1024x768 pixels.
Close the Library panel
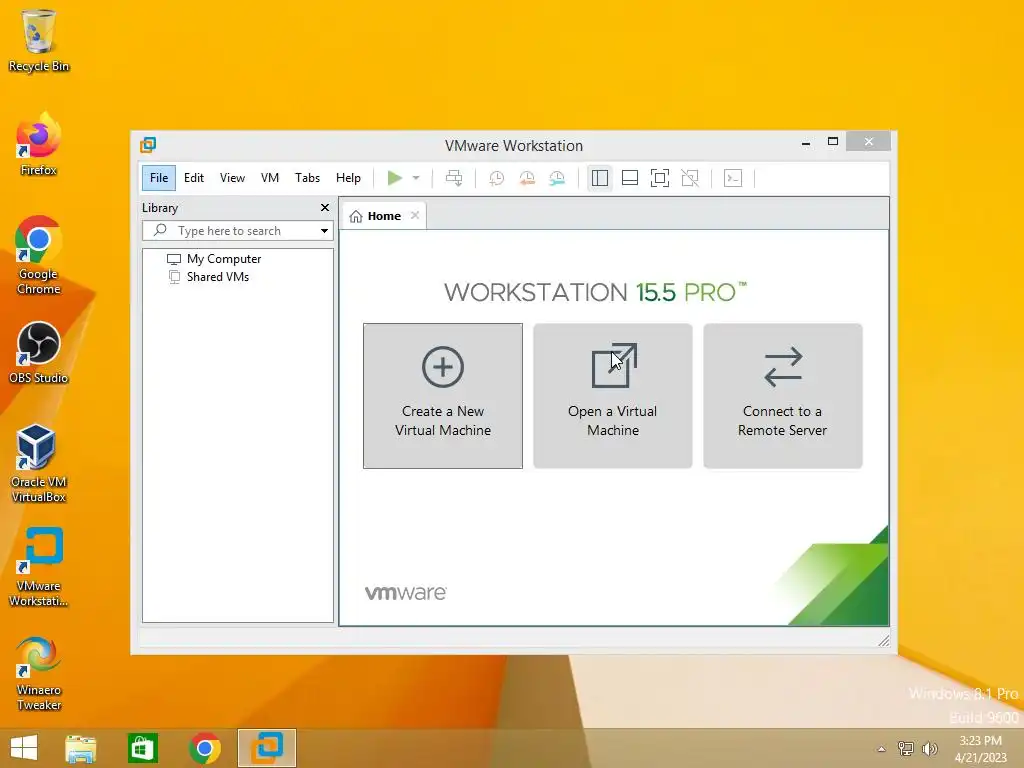(325, 208)
